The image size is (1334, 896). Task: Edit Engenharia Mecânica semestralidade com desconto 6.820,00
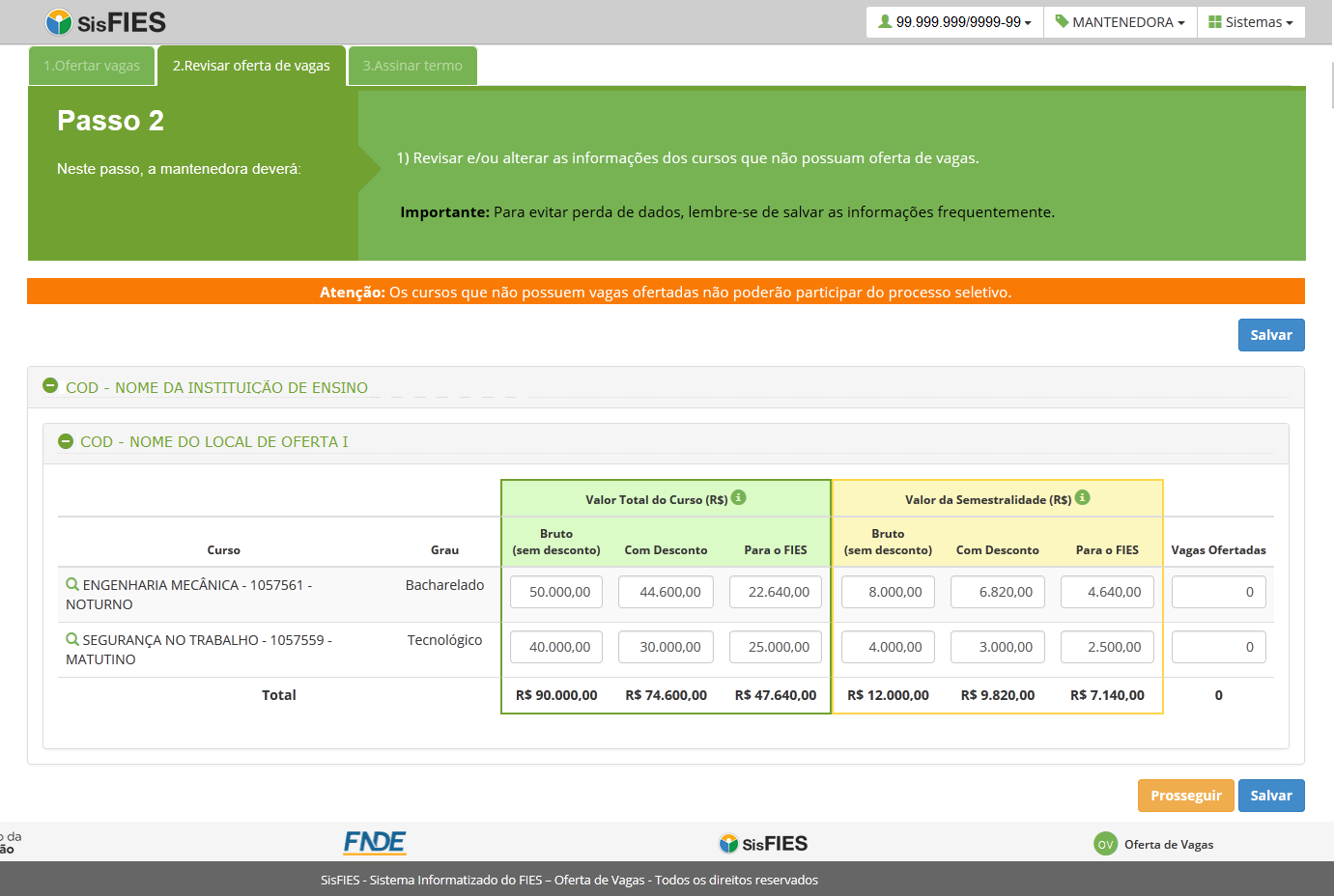(998, 592)
